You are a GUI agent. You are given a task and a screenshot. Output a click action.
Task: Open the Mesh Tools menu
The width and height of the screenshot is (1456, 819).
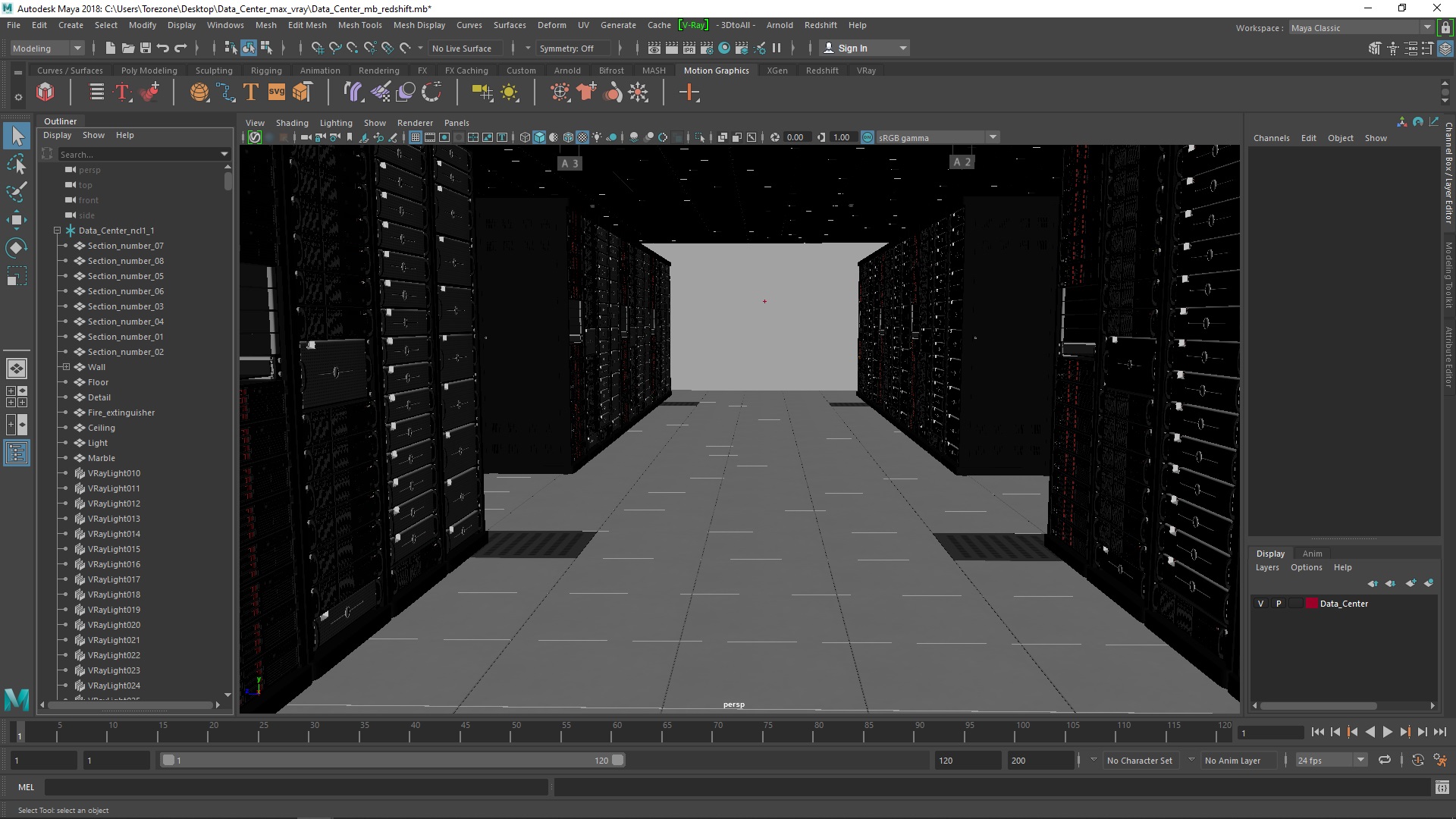tap(359, 25)
